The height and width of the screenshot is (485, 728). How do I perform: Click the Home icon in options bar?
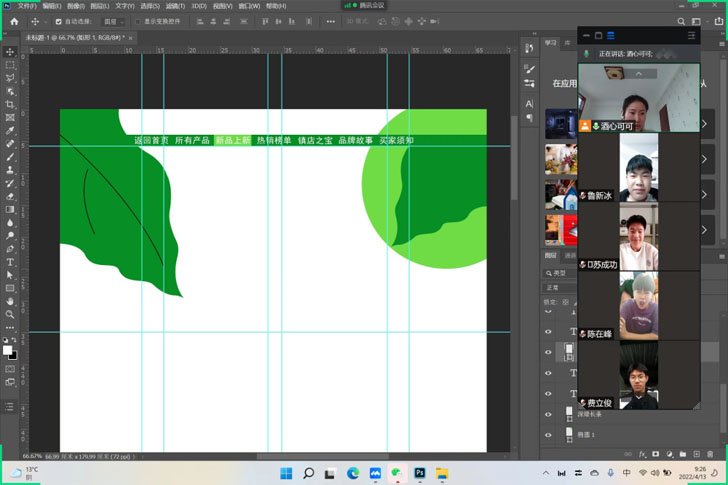click(x=14, y=21)
